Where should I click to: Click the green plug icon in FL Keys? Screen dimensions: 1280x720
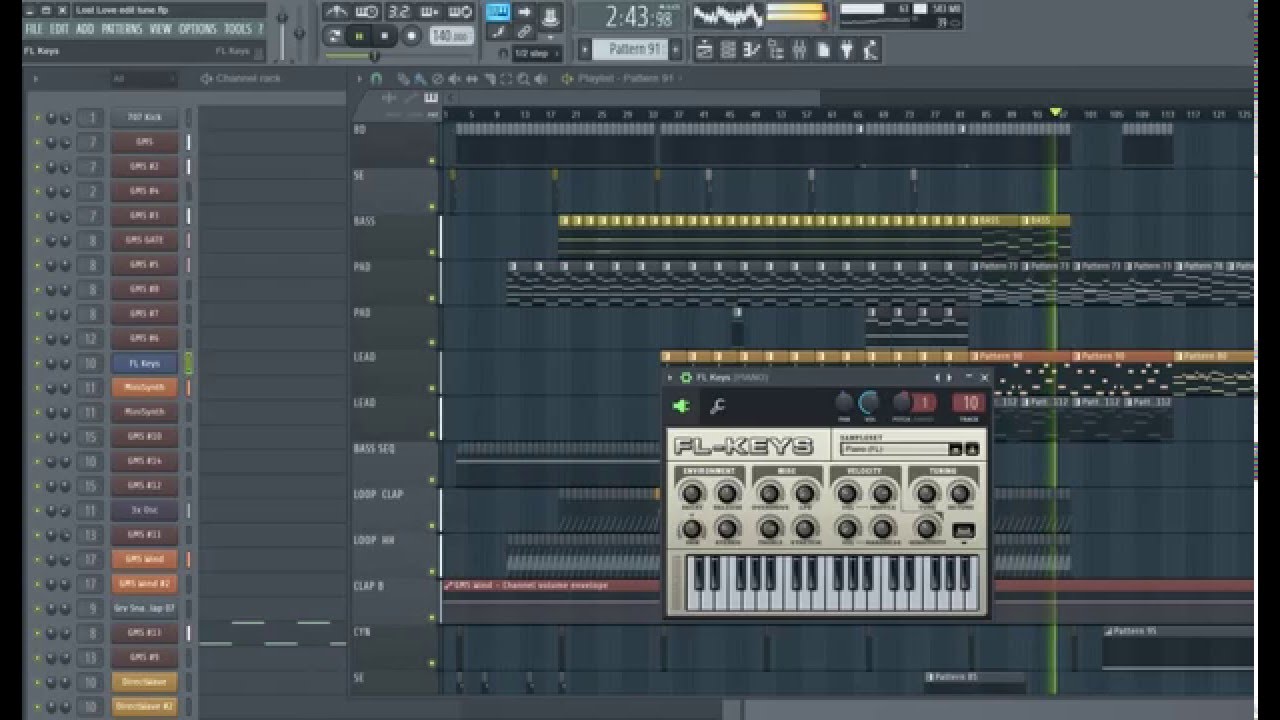[682, 406]
